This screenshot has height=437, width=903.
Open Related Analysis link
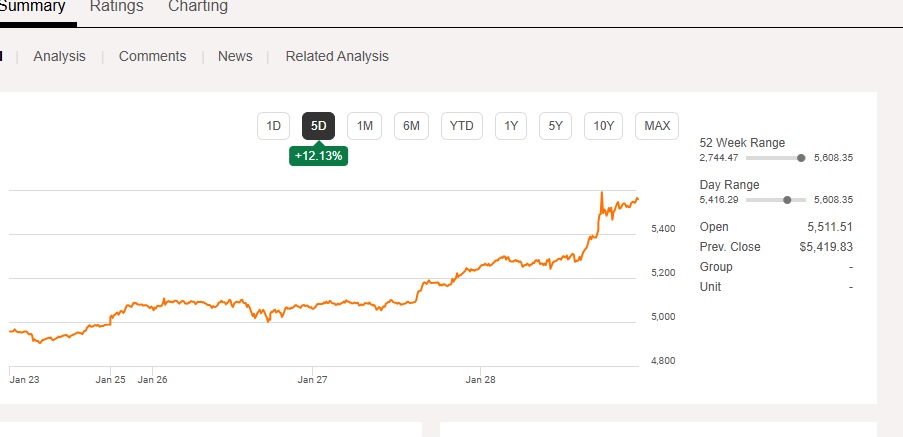click(337, 56)
